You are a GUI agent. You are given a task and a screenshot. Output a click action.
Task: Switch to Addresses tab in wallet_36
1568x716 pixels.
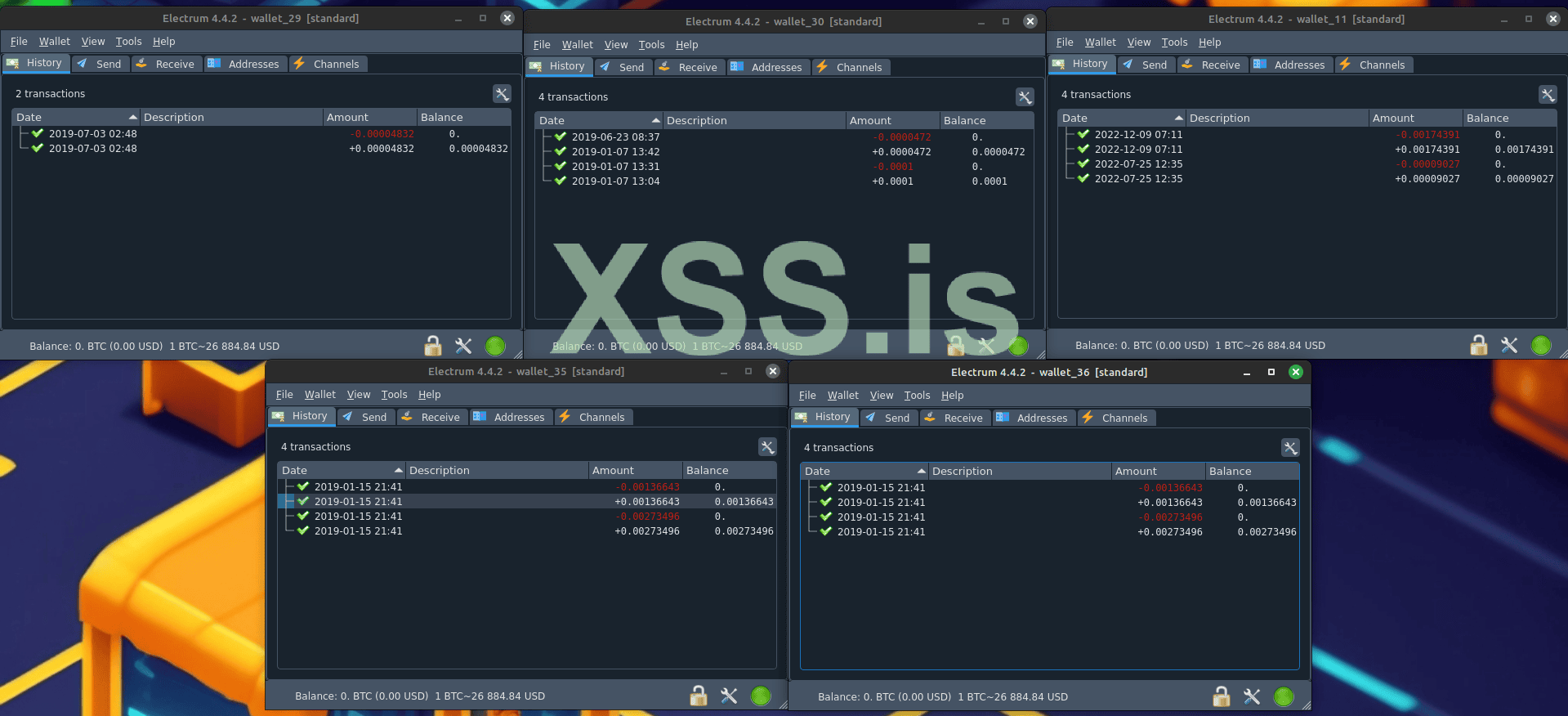tap(1034, 418)
